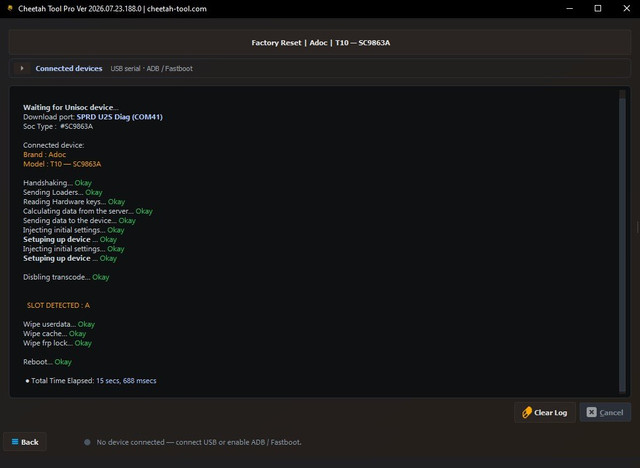Viewport: 640px width, 468px height.
Task: Click the 'Wipe userdata... Okay' line
Action: (x=59, y=324)
